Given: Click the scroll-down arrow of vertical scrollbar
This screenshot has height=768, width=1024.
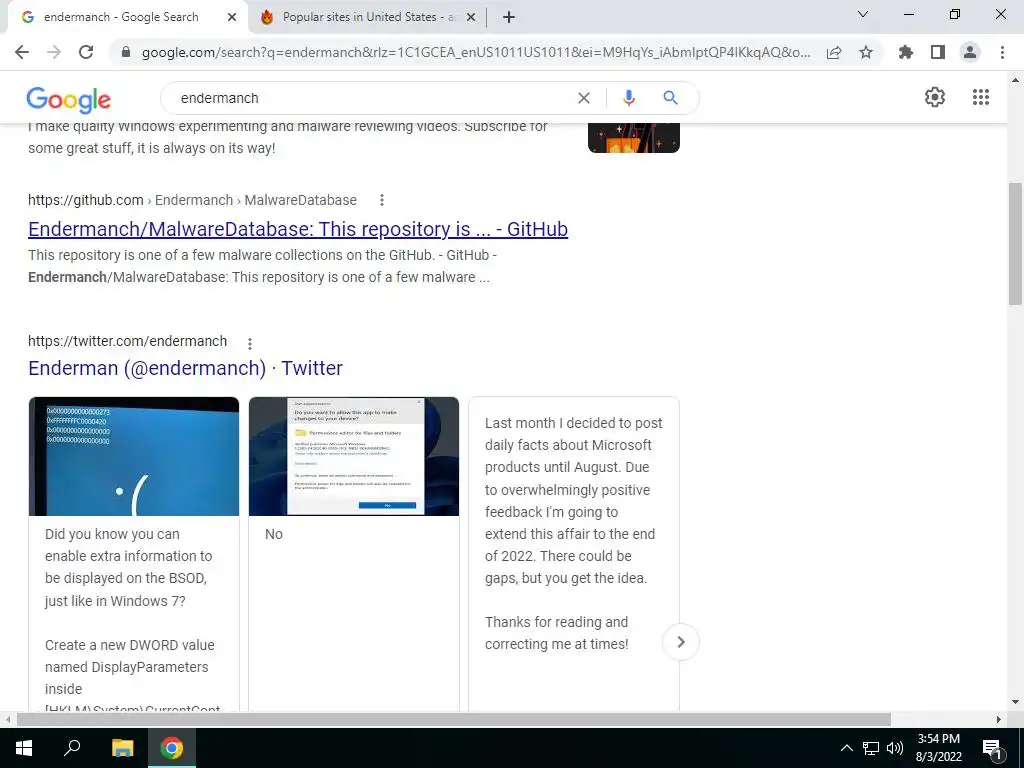Looking at the screenshot, I should point(1015,702).
